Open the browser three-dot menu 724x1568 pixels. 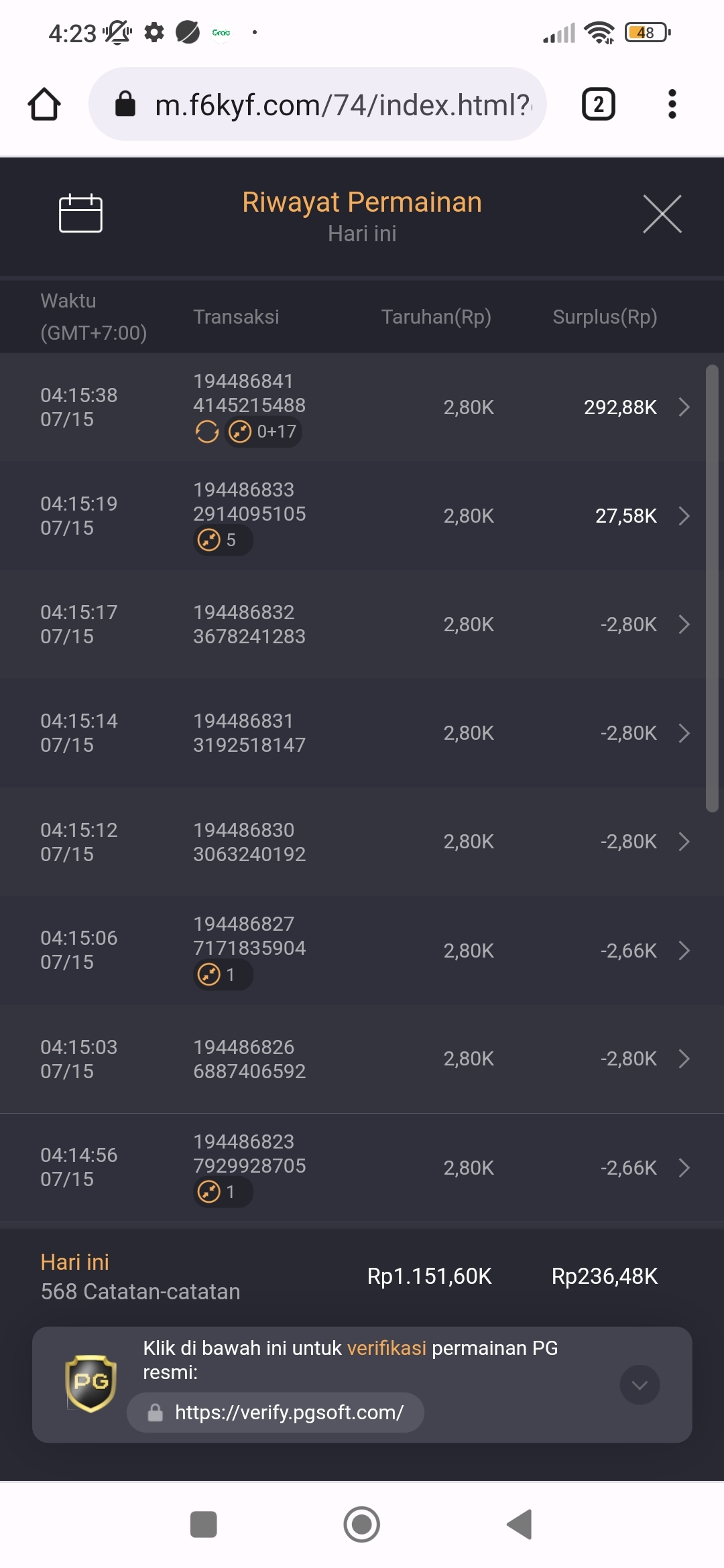pyautogui.click(x=672, y=105)
